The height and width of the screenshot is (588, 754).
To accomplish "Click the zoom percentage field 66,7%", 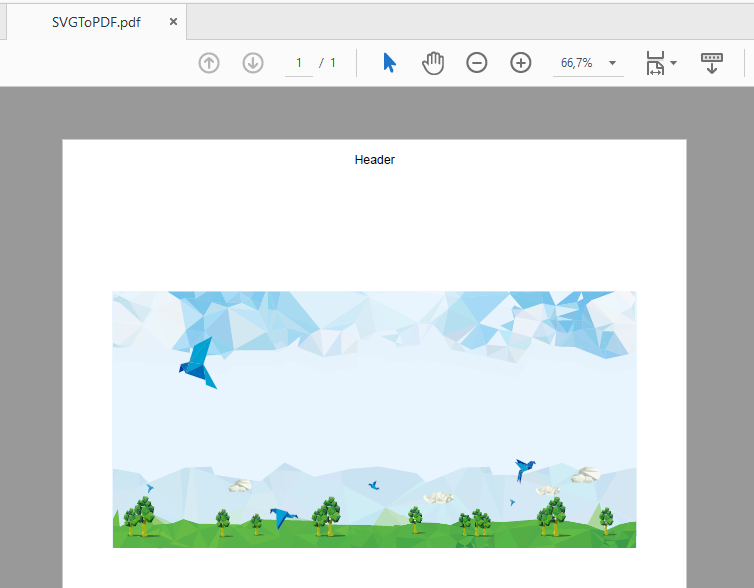I will point(577,63).
